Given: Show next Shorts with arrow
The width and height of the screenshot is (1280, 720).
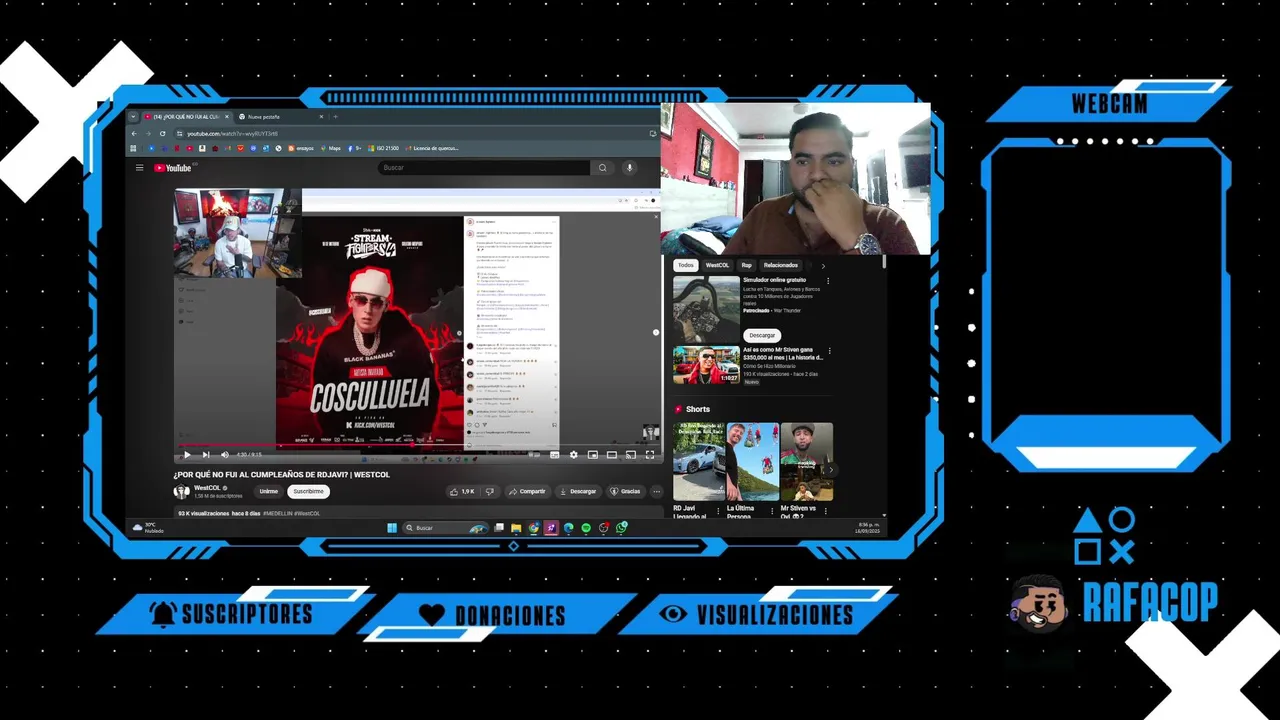Looking at the screenshot, I should [831, 469].
